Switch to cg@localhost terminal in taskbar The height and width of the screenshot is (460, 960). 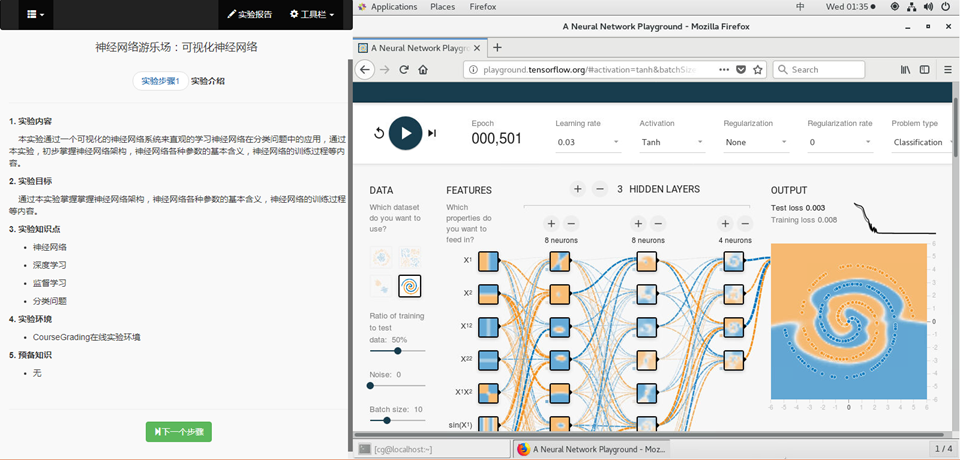(433, 449)
